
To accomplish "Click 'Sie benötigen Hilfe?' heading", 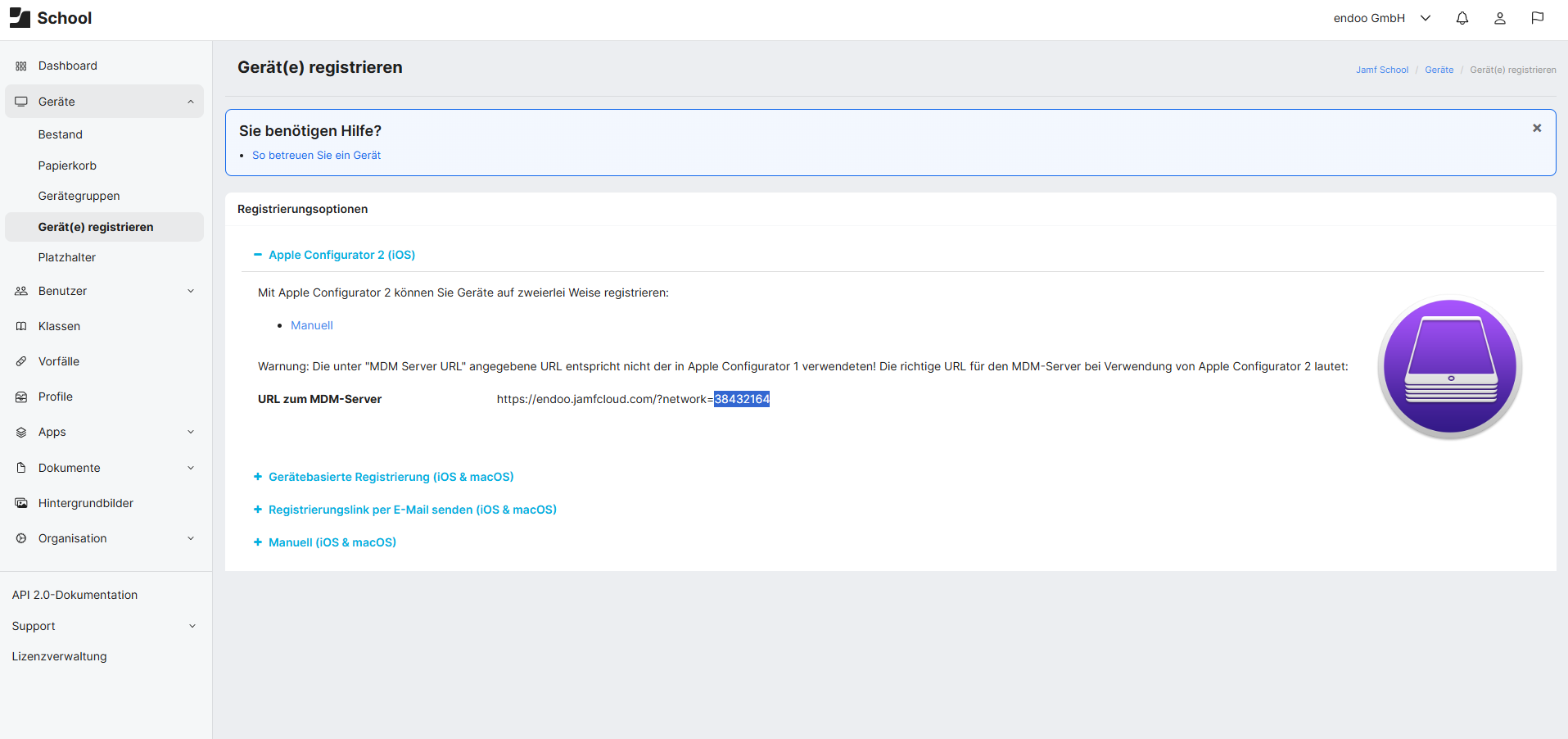I will coord(310,131).
